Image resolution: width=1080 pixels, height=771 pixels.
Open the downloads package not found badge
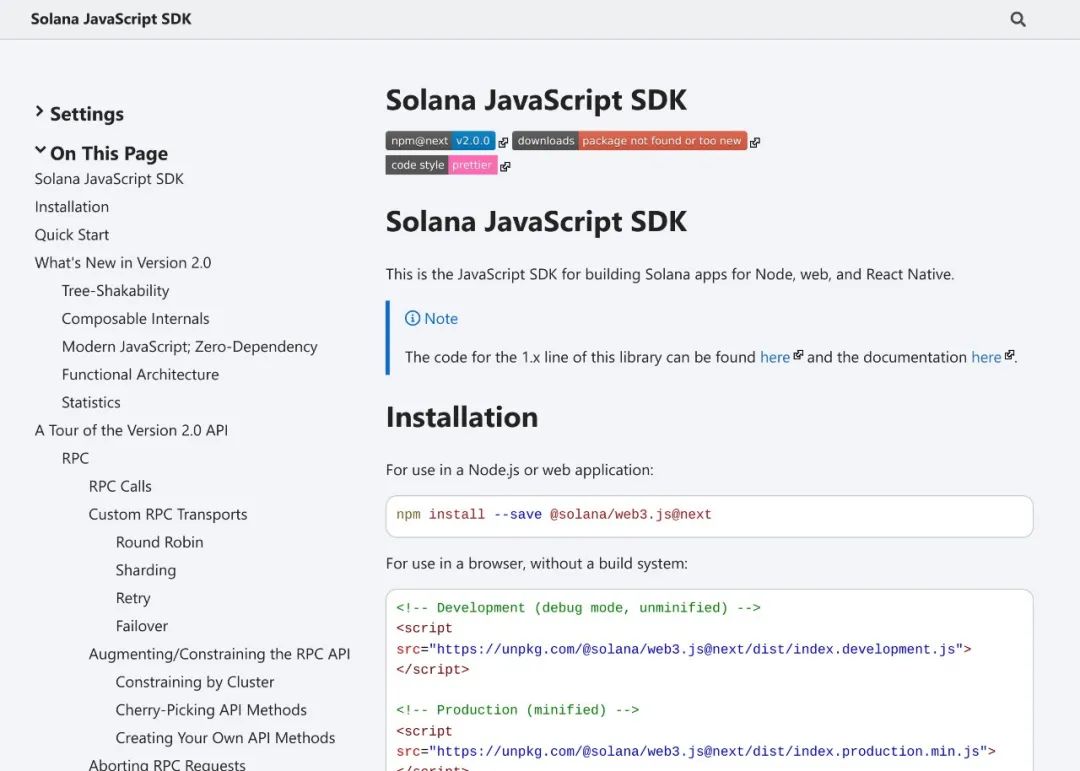click(x=630, y=141)
